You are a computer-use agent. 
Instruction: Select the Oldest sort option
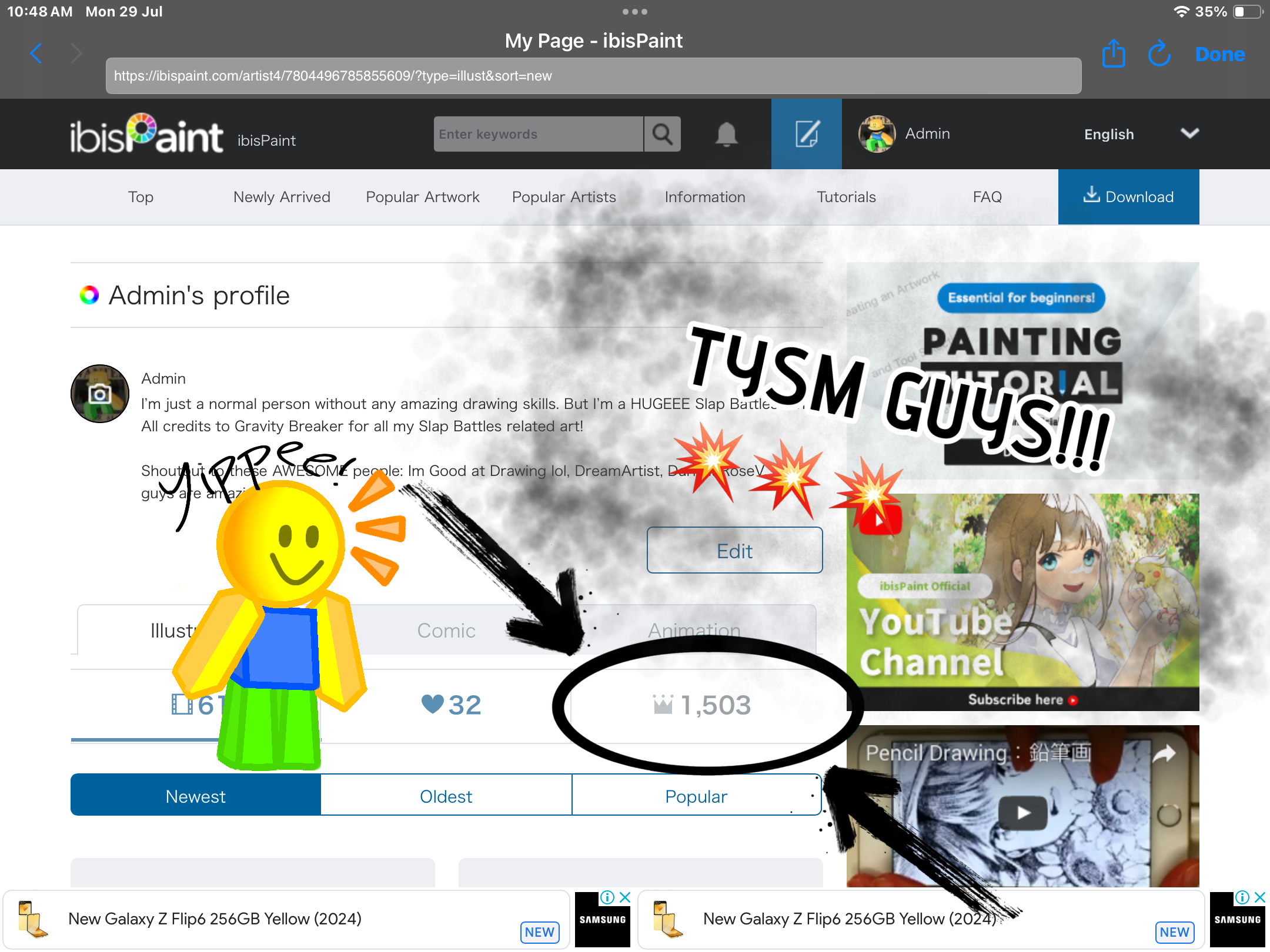pyautogui.click(x=446, y=796)
